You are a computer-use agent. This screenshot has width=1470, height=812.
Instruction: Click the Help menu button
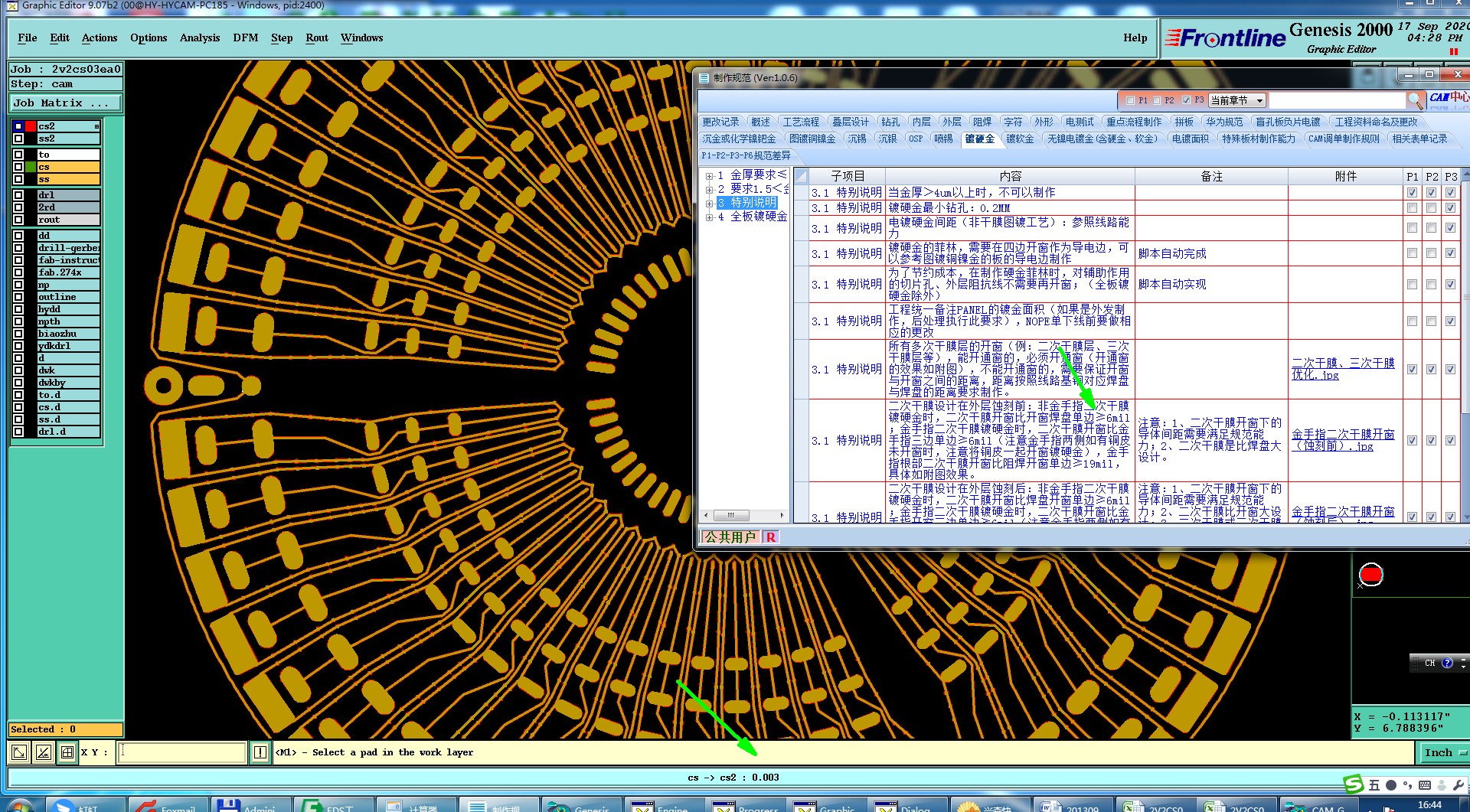1135,38
